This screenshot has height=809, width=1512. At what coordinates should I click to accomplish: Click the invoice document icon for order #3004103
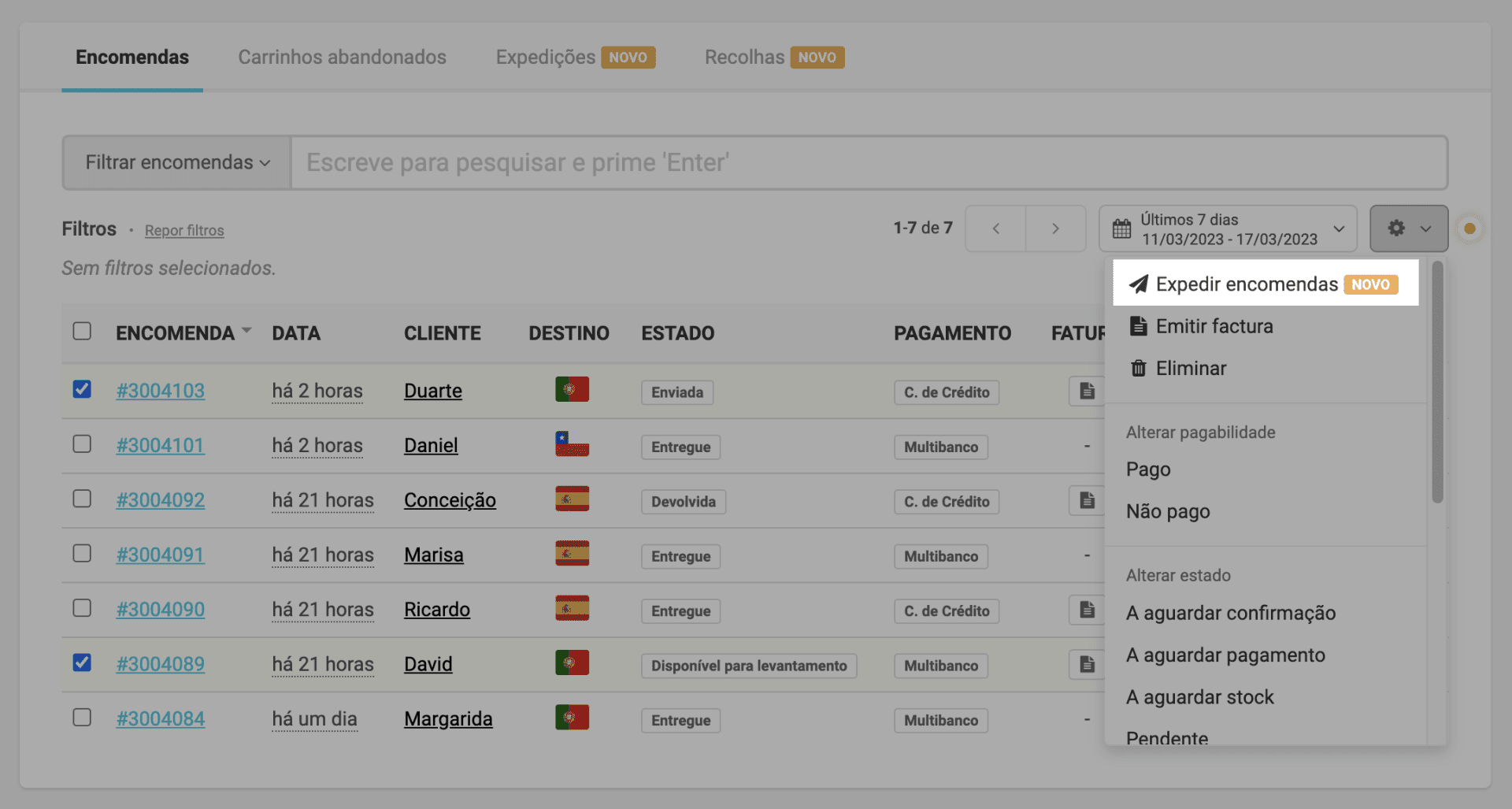pyautogui.click(x=1087, y=391)
